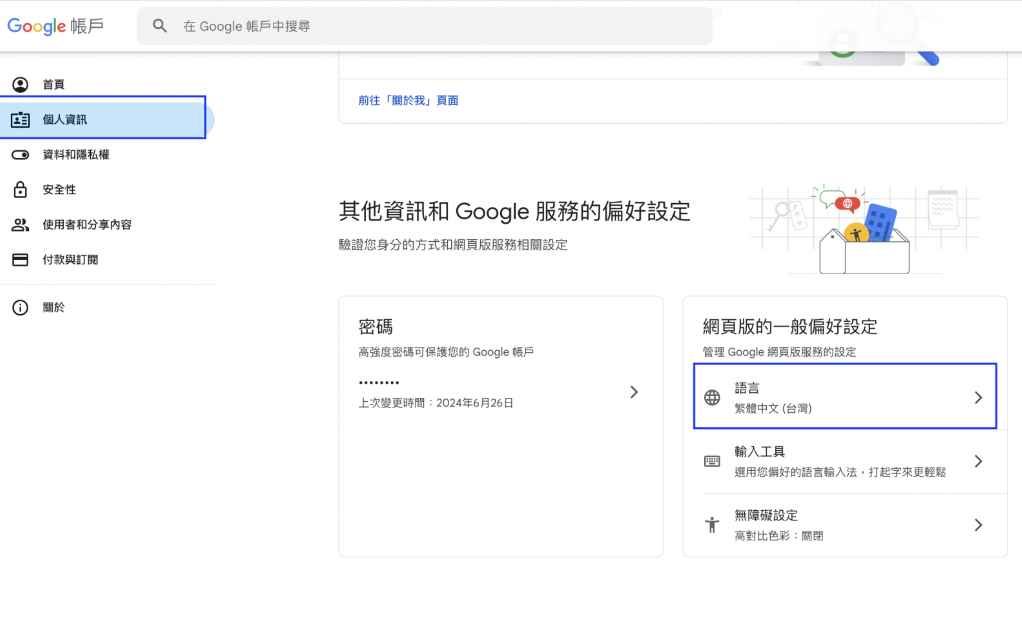Select the 資料和隱私權 sidebar icon

tap(22, 154)
